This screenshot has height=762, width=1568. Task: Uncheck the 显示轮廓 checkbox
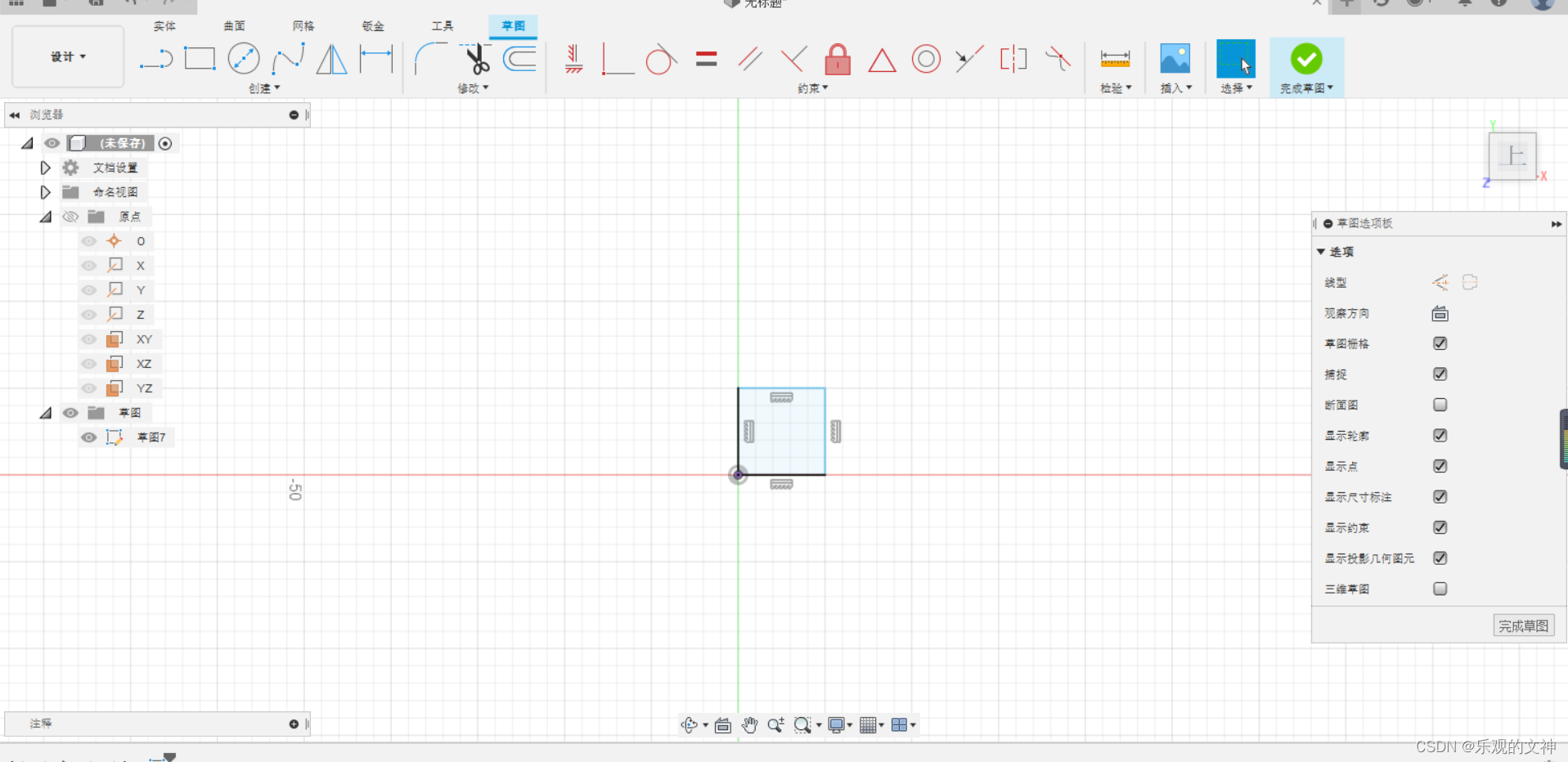pyautogui.click(x=1440, y=435)
